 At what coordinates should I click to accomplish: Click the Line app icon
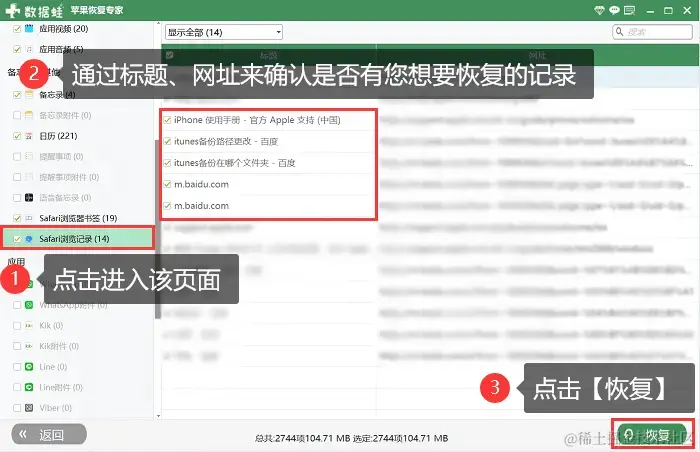click(x=29, y=367)
